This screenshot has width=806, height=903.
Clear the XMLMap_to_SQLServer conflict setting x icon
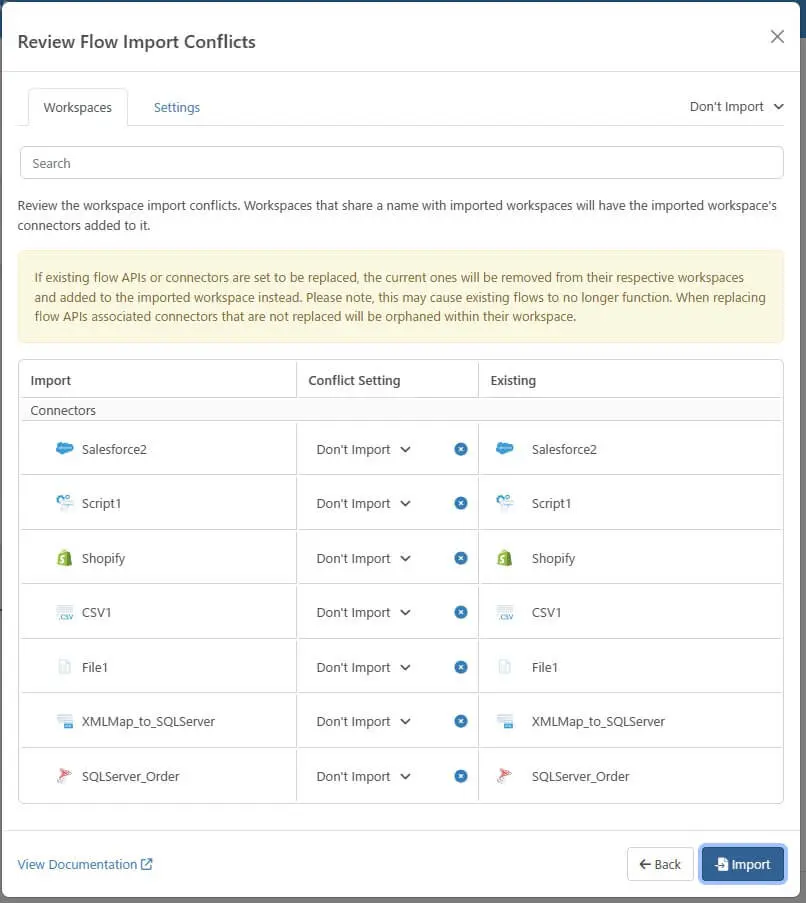click(461, 721)
